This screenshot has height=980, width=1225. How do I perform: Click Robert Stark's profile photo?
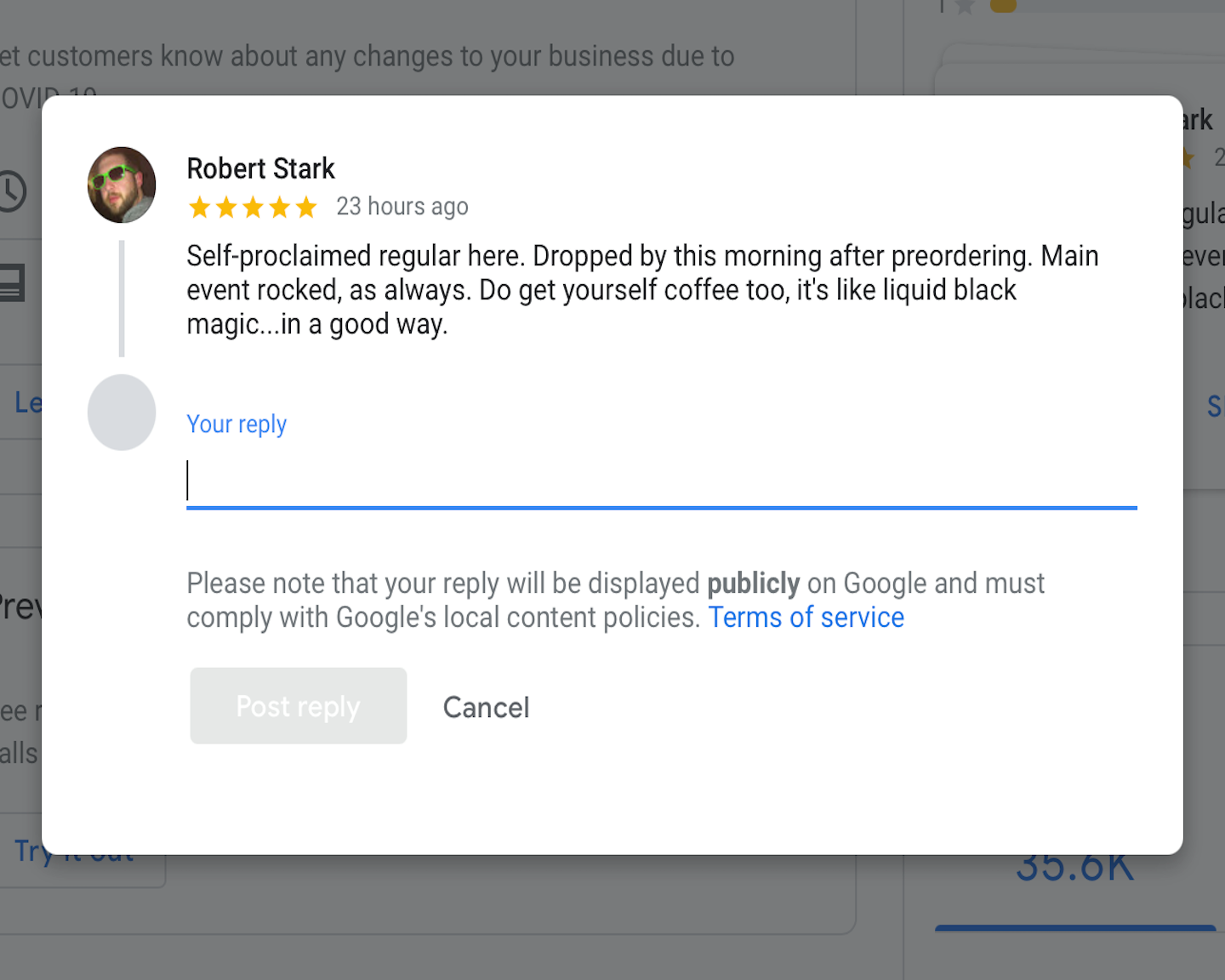[122, 185]
